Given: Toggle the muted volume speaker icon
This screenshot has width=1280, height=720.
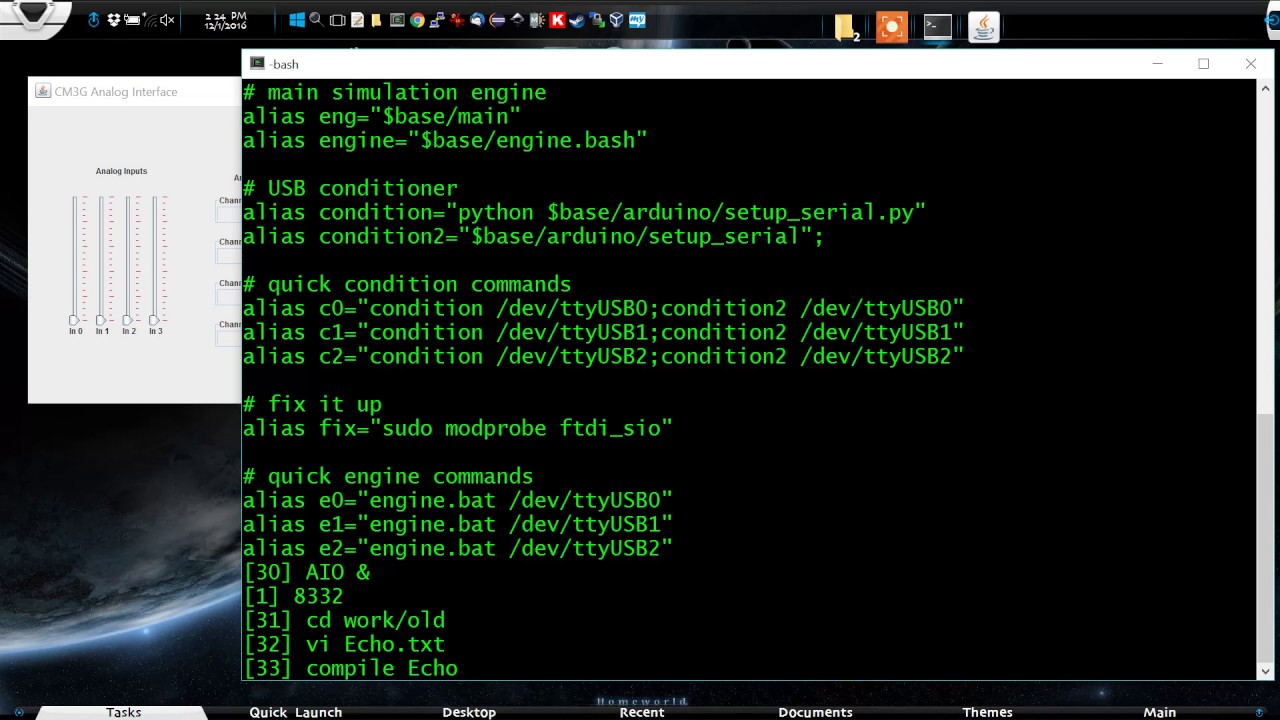Looking at the screenshot, I should [167, 20].
